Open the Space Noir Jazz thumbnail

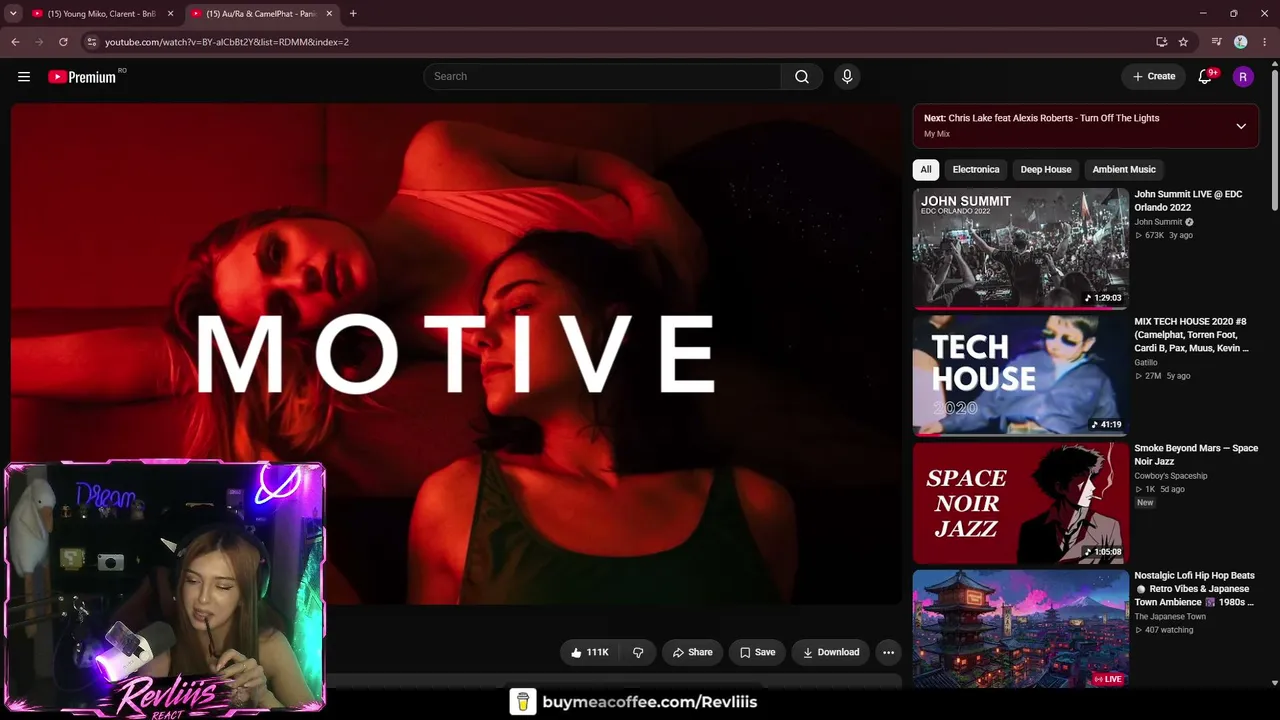click(1021, 503)
